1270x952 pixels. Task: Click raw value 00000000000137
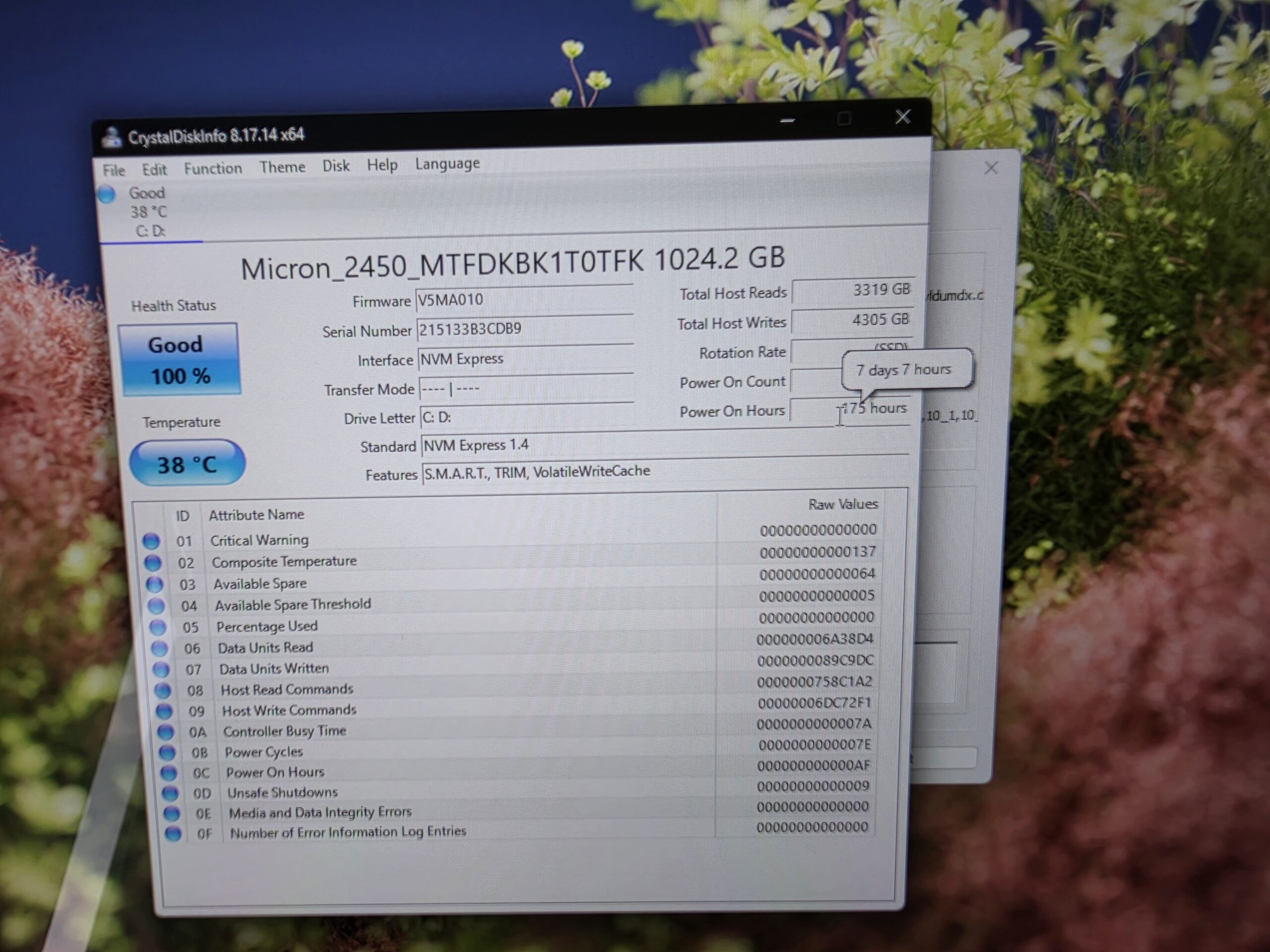(818, 552)
